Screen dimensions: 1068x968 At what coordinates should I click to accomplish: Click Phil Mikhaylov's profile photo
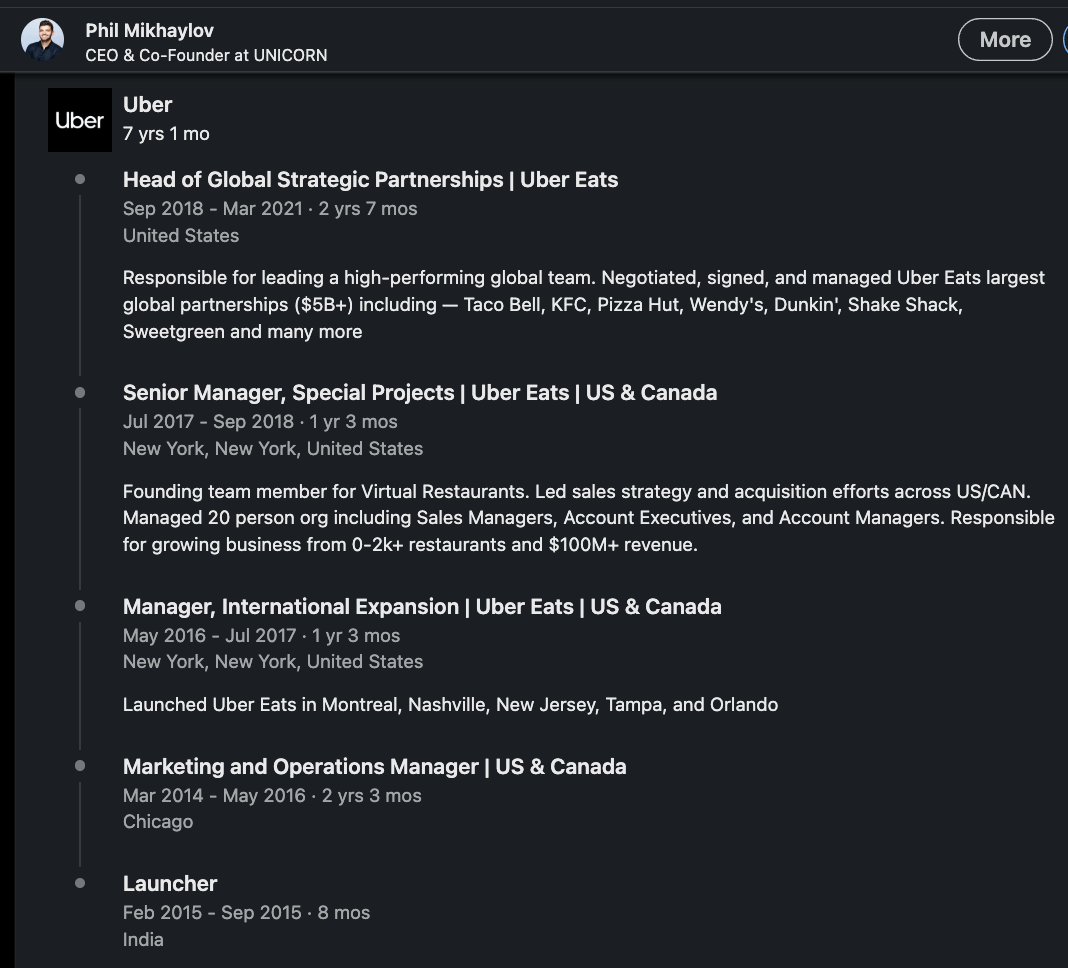pyautogui.click(x=42, y=40)
